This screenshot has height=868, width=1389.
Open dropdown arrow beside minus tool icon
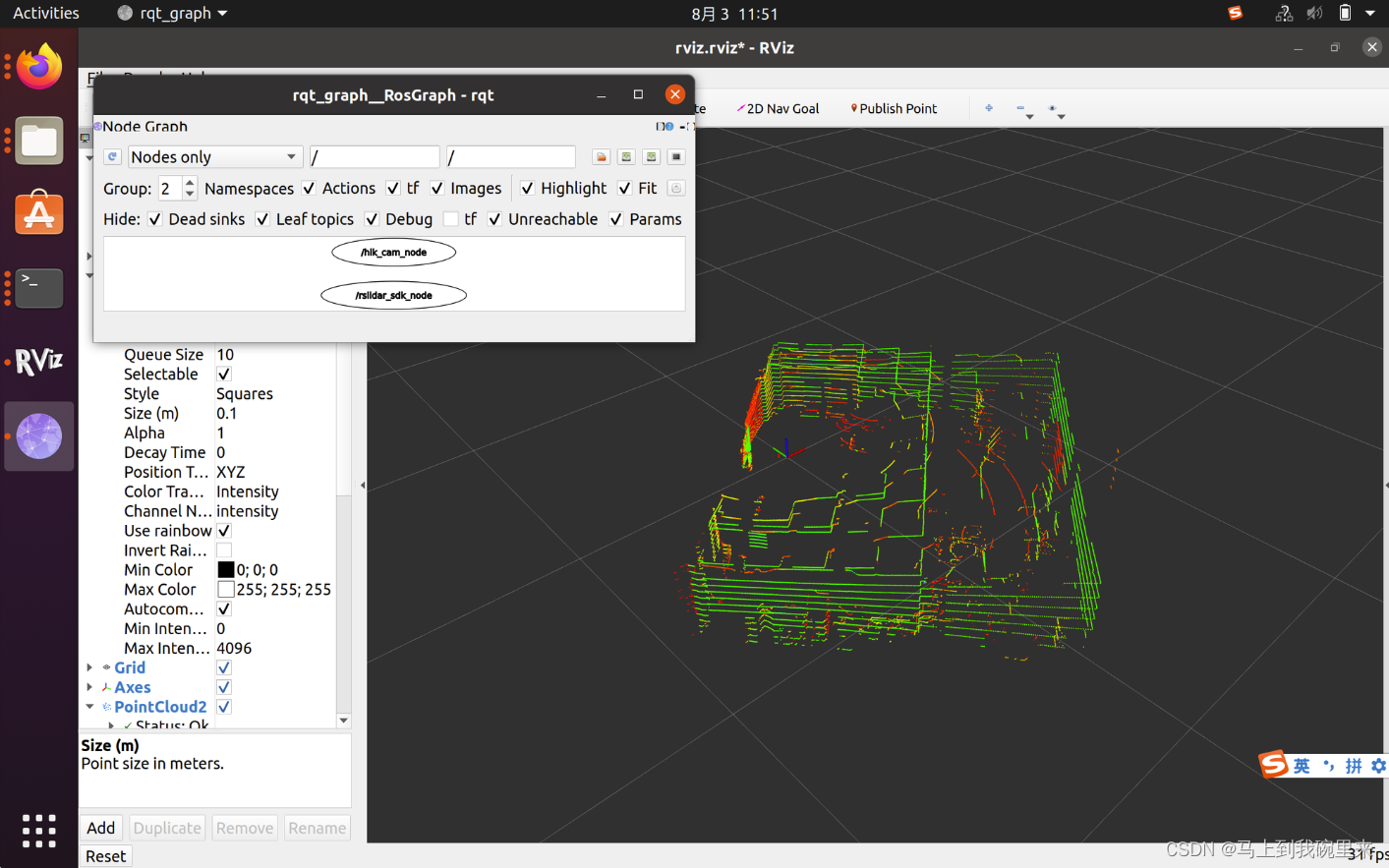[1029, 117]
